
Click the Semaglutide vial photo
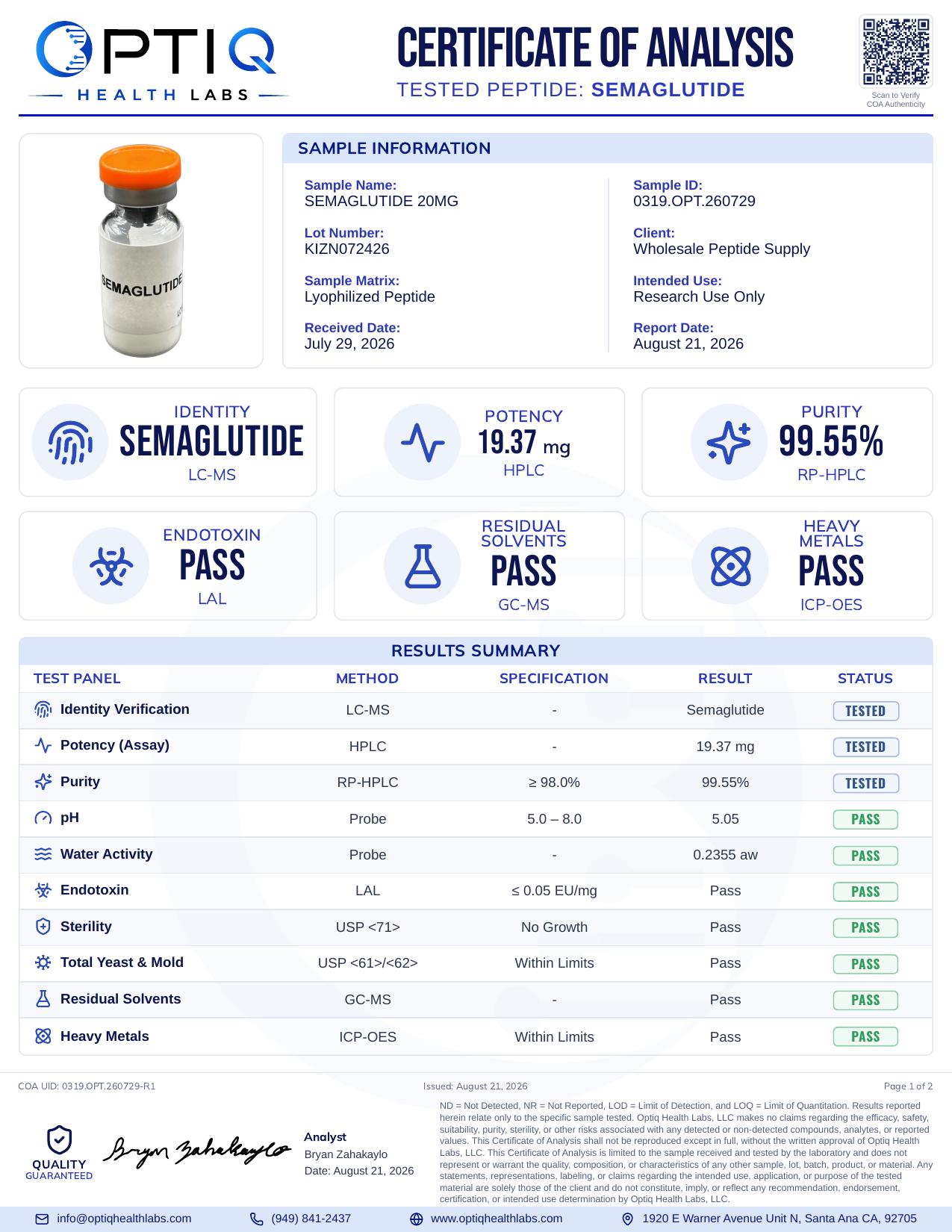pos(141,251)
